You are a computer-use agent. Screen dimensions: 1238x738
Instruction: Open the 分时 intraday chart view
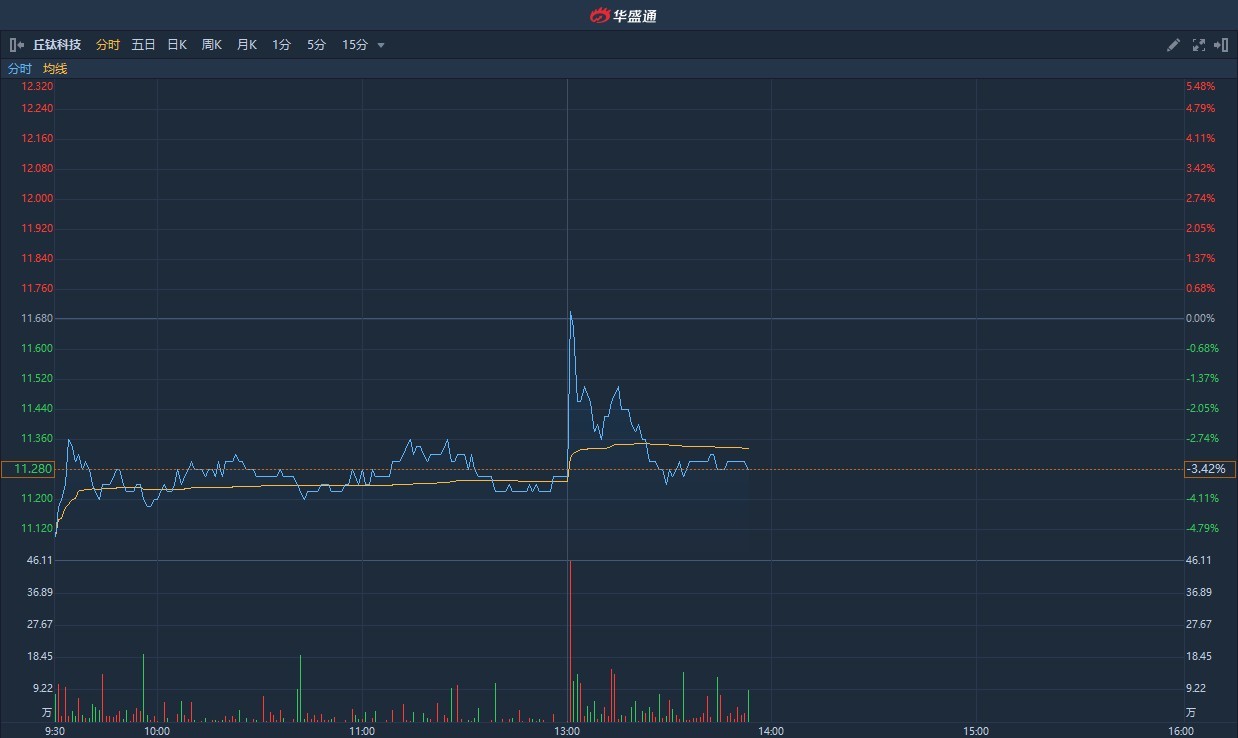108,45
